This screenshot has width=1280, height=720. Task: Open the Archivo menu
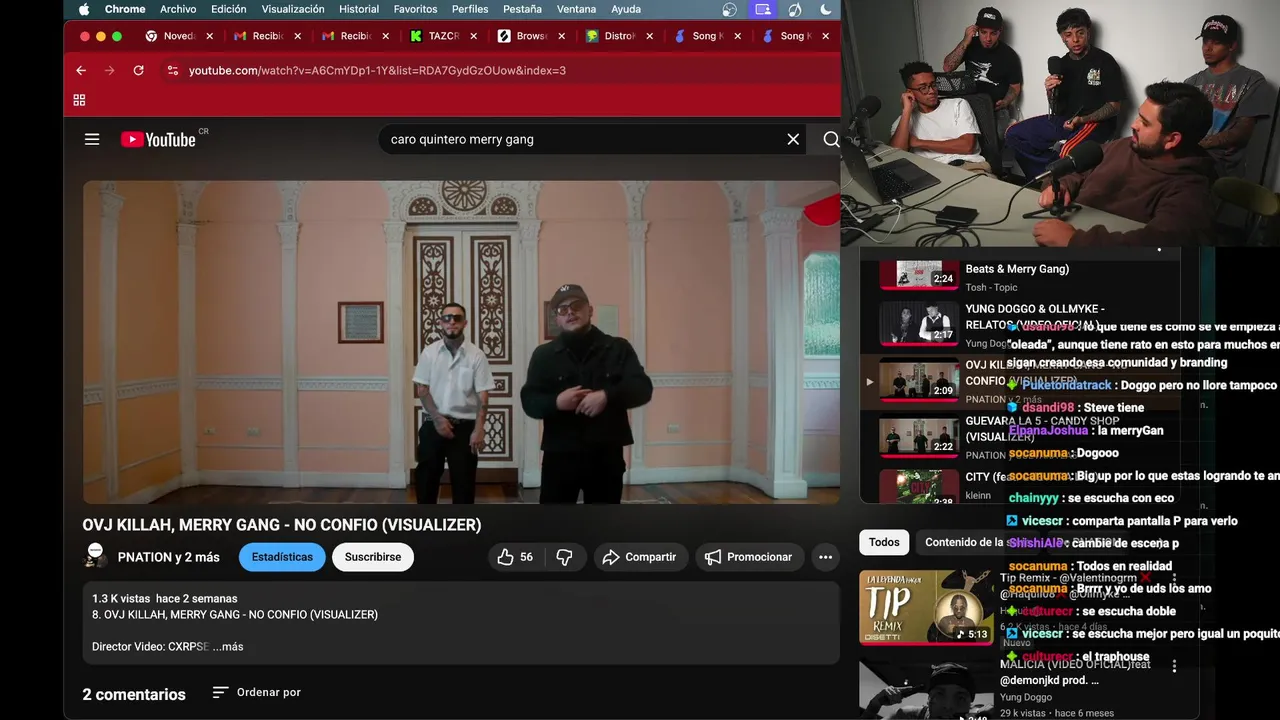pos(178,9)
